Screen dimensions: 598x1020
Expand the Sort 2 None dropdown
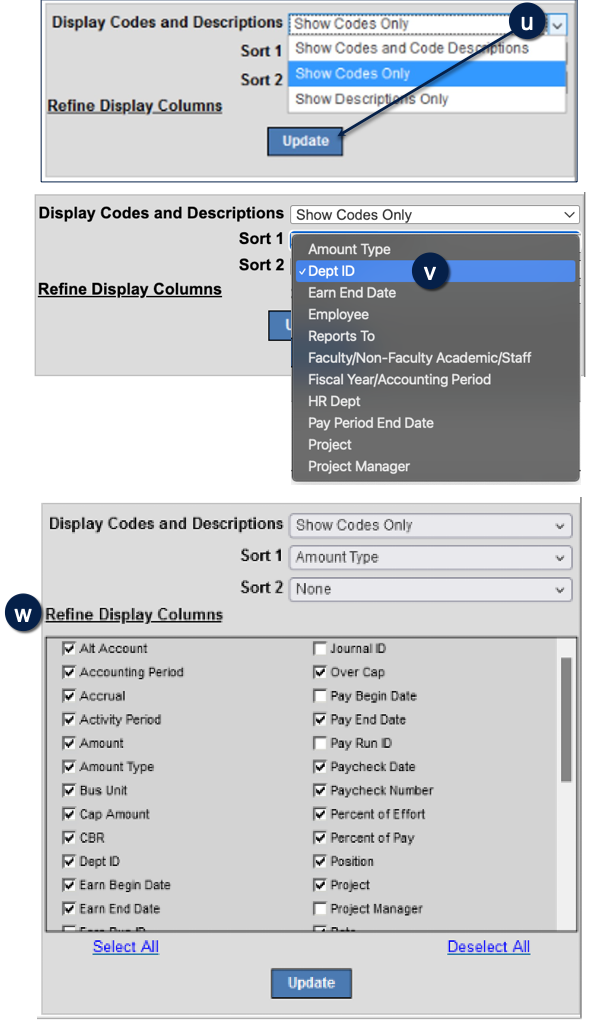[431, 589]
